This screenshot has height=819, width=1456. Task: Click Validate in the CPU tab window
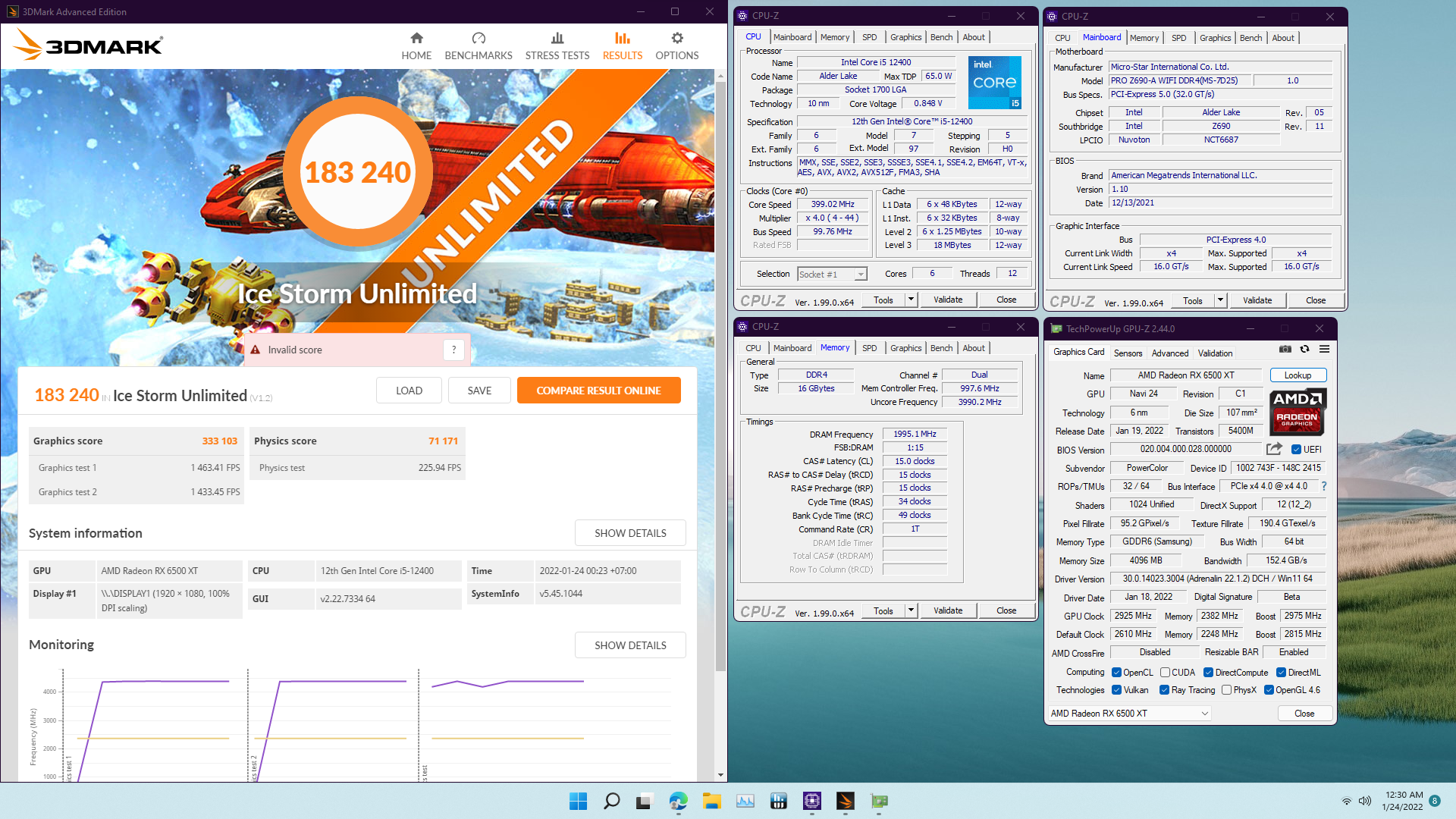(x=948, y=300)
